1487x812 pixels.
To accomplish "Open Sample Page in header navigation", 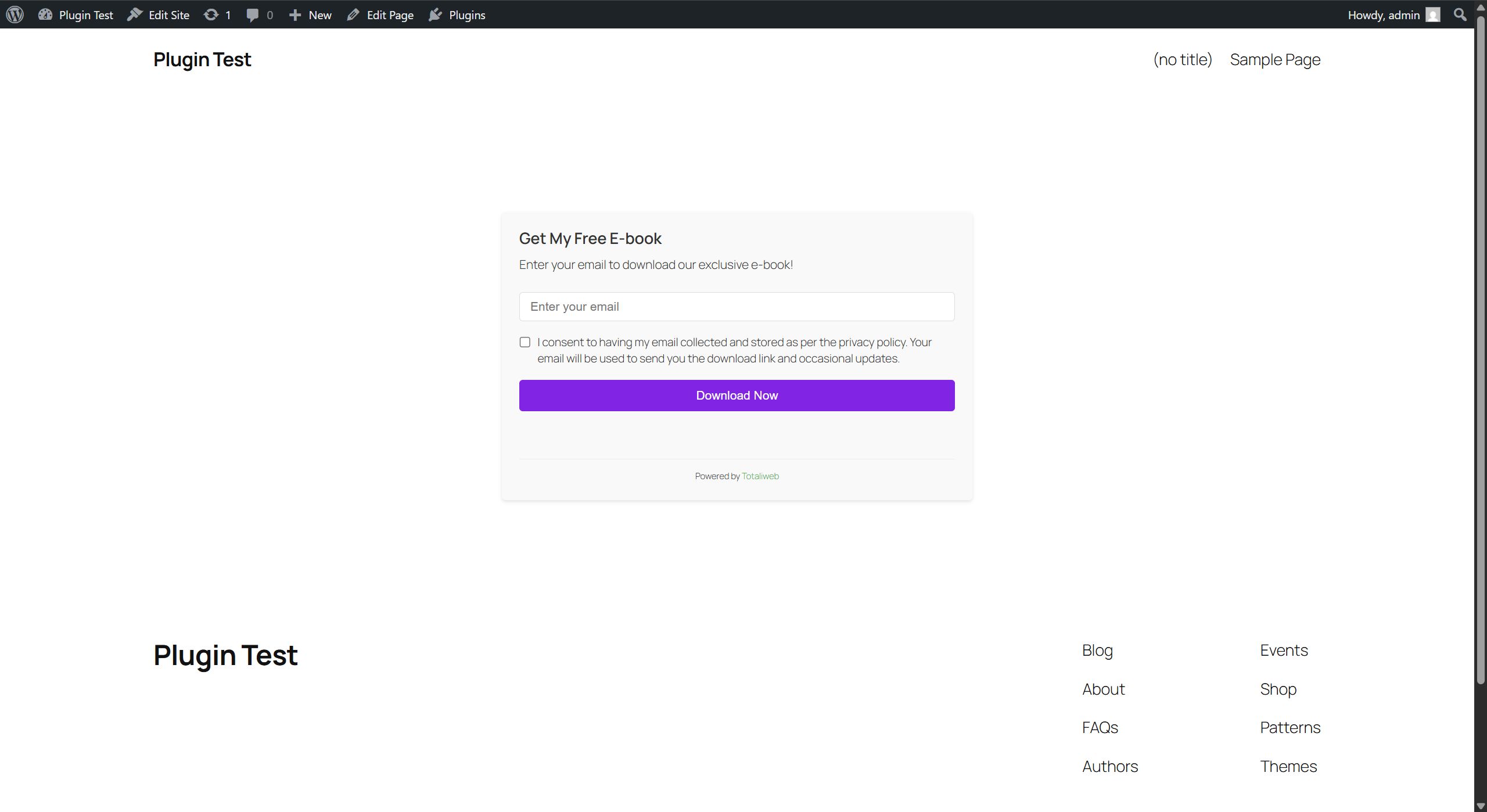I will [1275, 60].
